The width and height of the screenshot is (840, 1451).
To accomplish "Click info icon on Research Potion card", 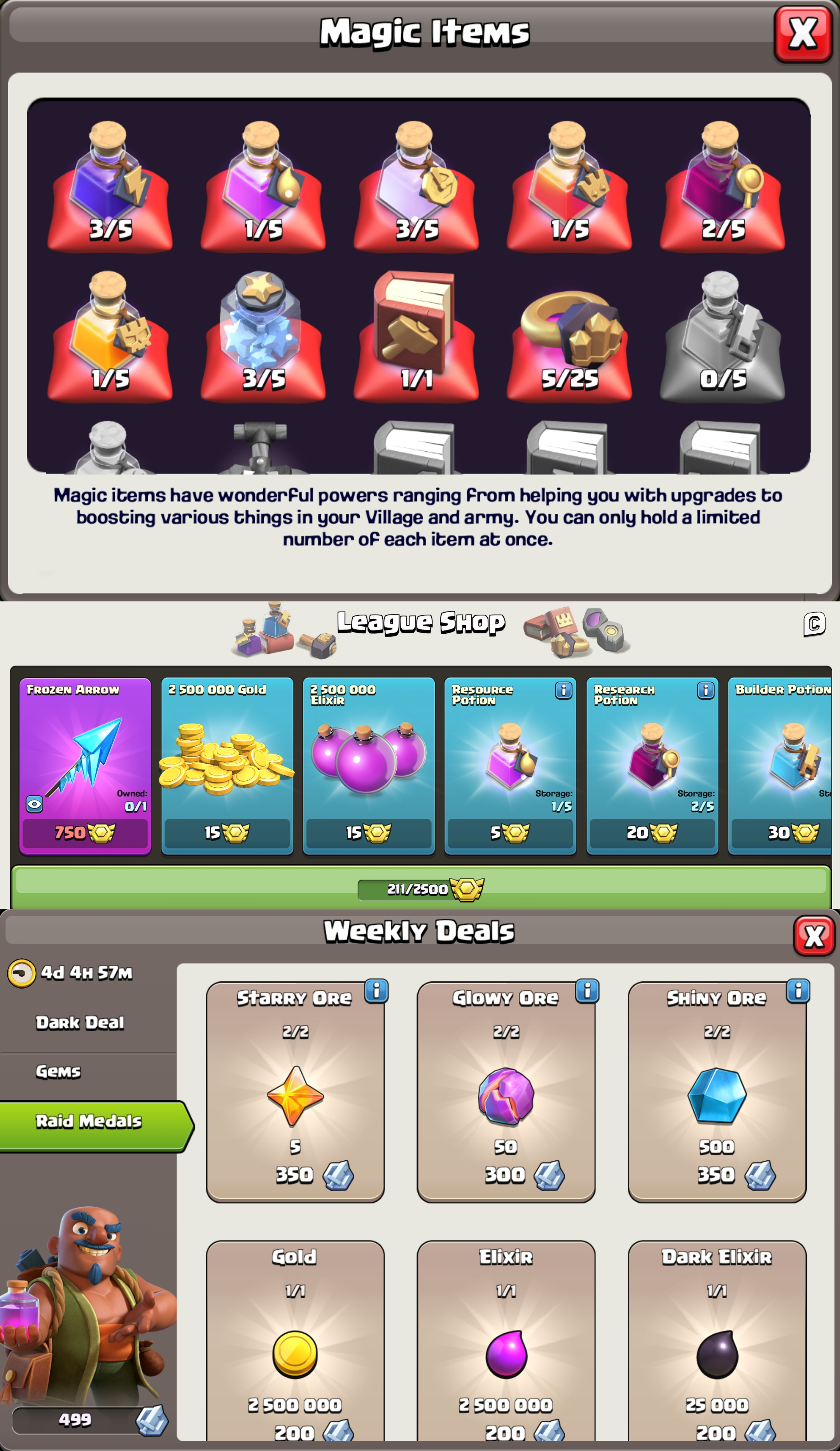I will [705, 690].
